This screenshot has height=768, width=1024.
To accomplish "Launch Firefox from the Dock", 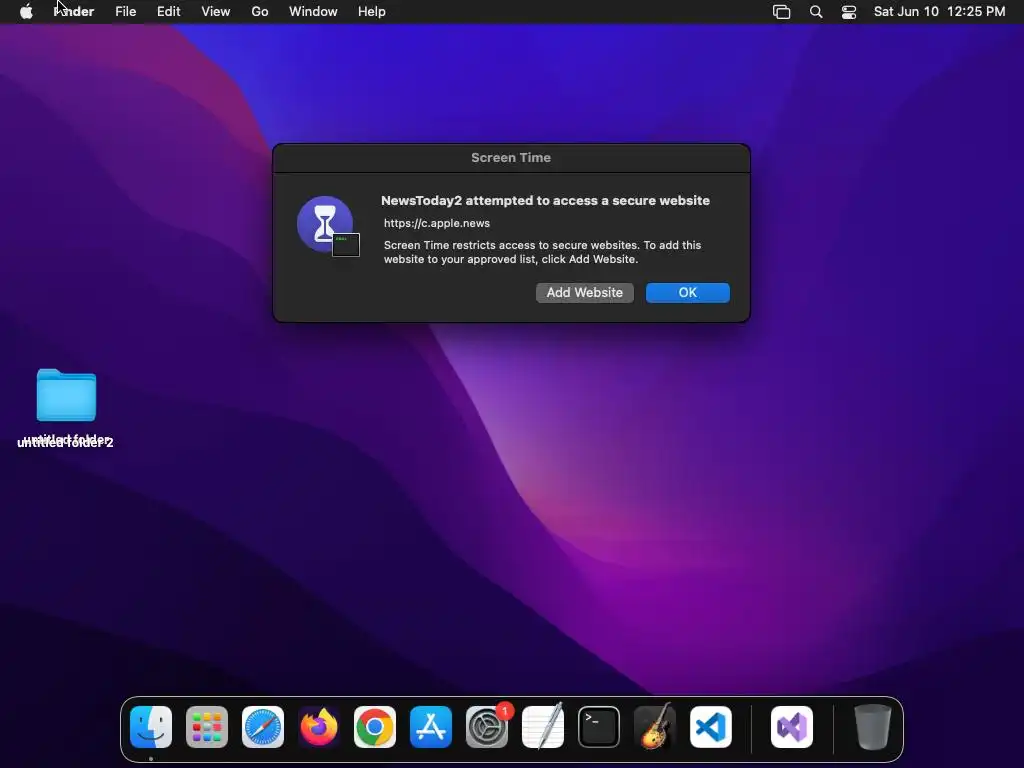I will pos(319,727).
